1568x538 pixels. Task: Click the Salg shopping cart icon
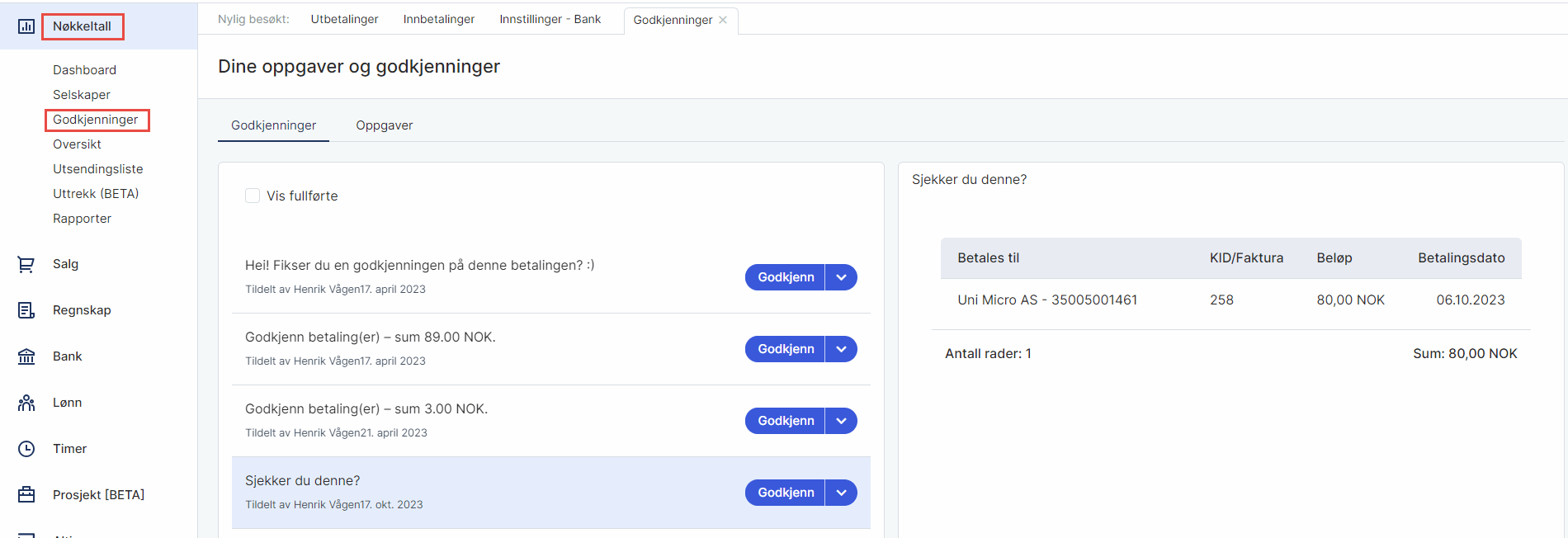coord(26,264)
